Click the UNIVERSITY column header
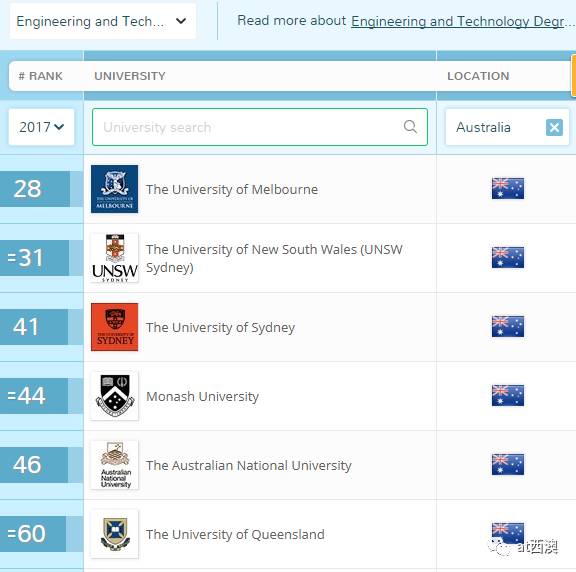 (x=130, y=76)
